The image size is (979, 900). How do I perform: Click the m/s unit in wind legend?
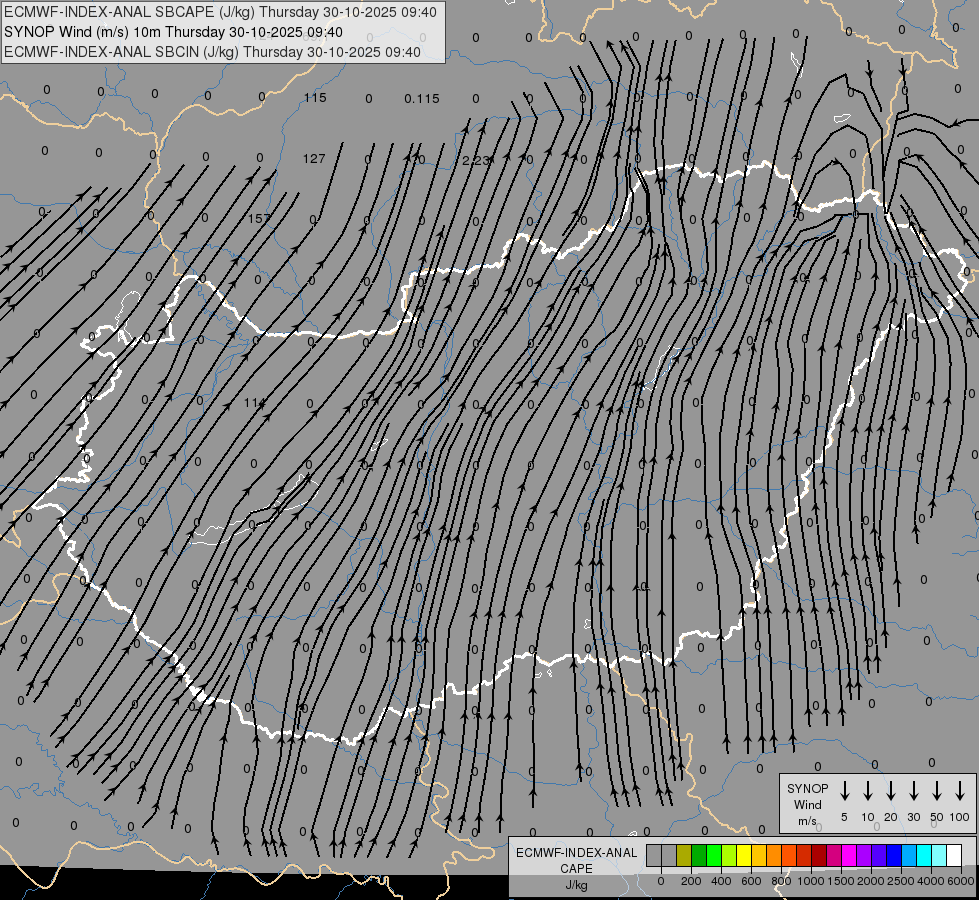(807, 821)
